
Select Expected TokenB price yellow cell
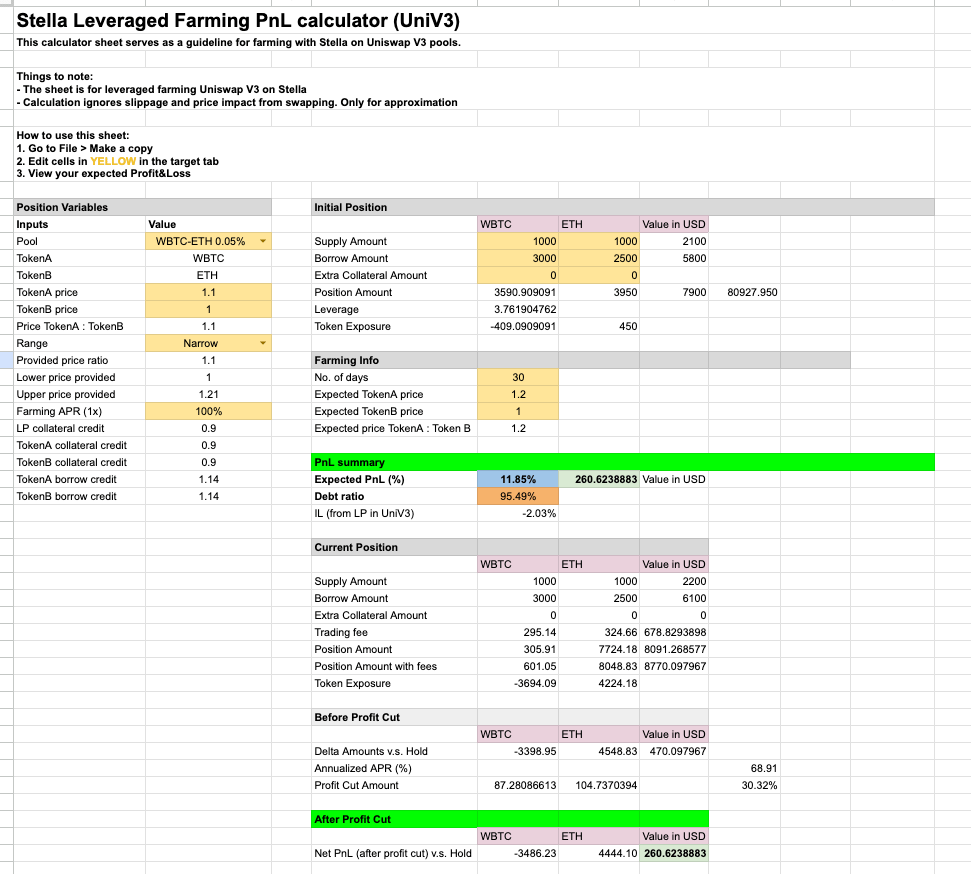coord(518,411)
